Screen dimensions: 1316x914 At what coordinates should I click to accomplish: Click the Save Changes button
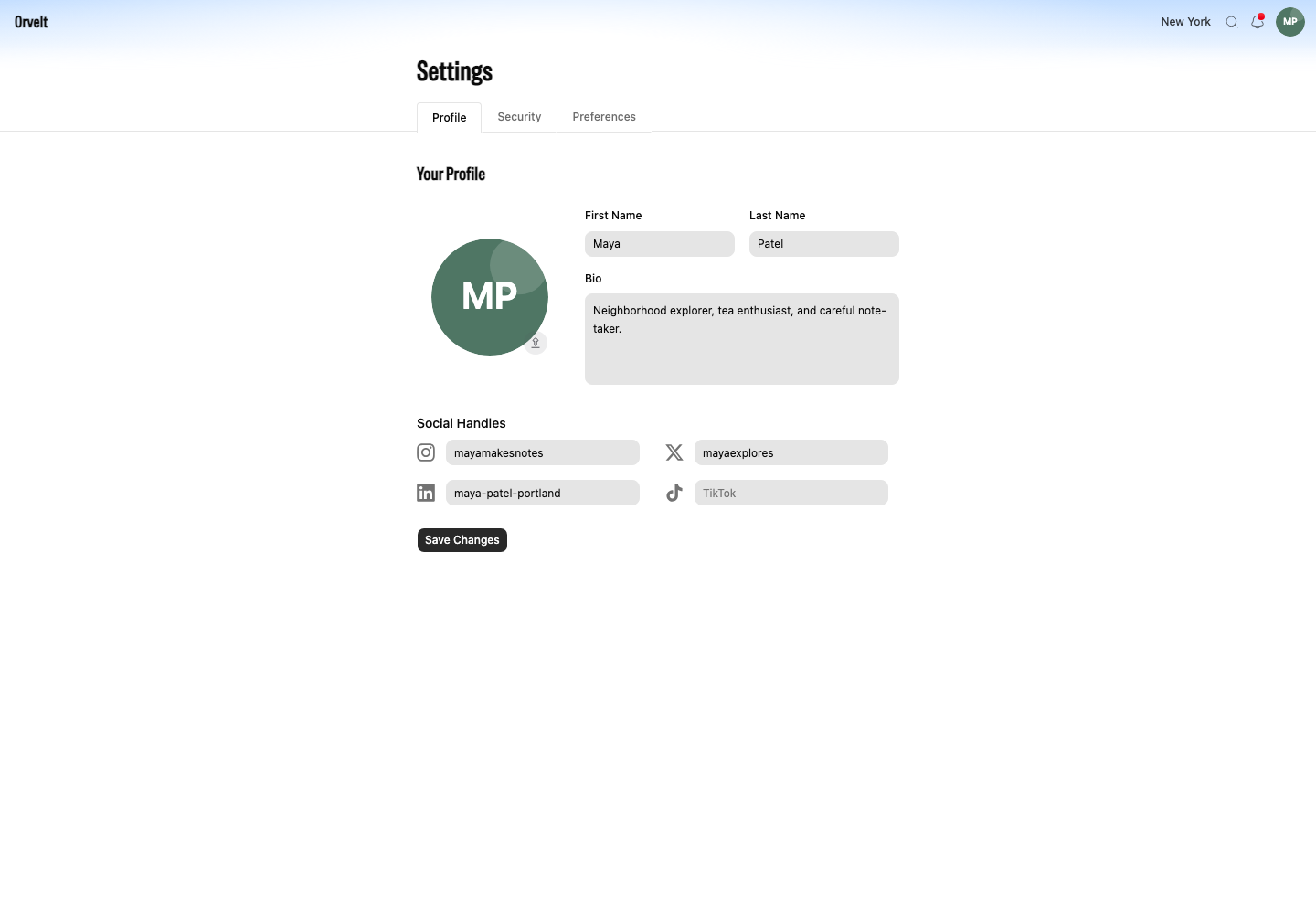(x=462, y=540)
